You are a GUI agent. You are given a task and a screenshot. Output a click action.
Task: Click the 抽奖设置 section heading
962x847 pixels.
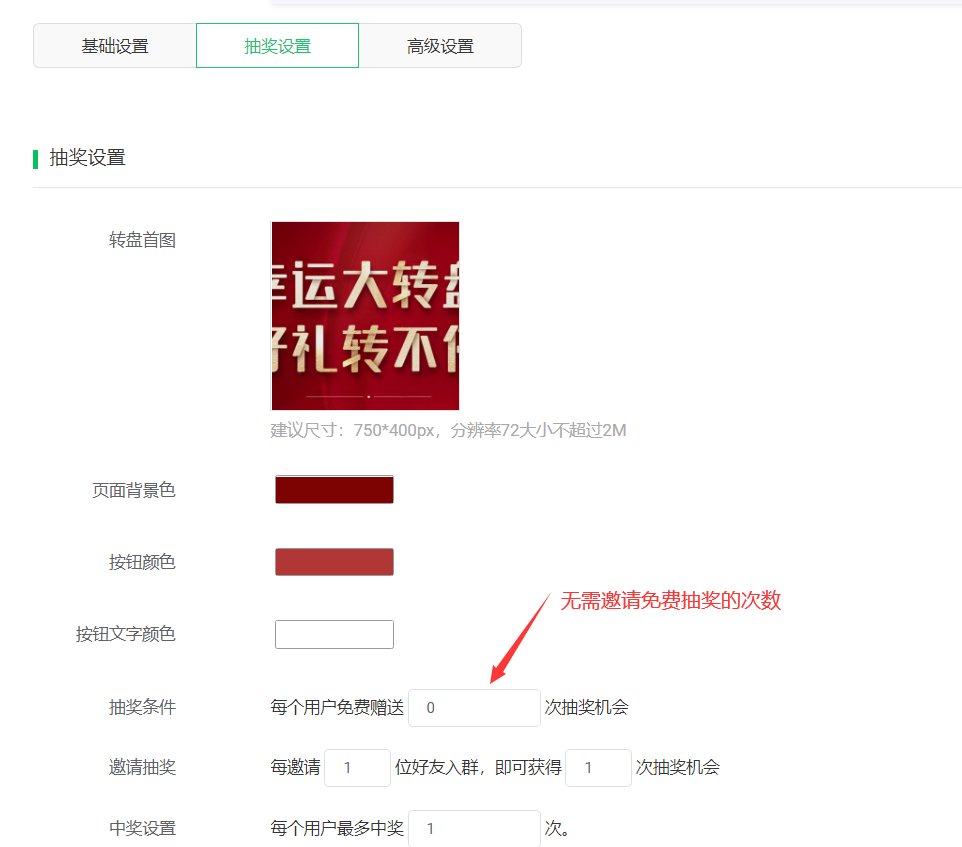(x=87, y=158)
